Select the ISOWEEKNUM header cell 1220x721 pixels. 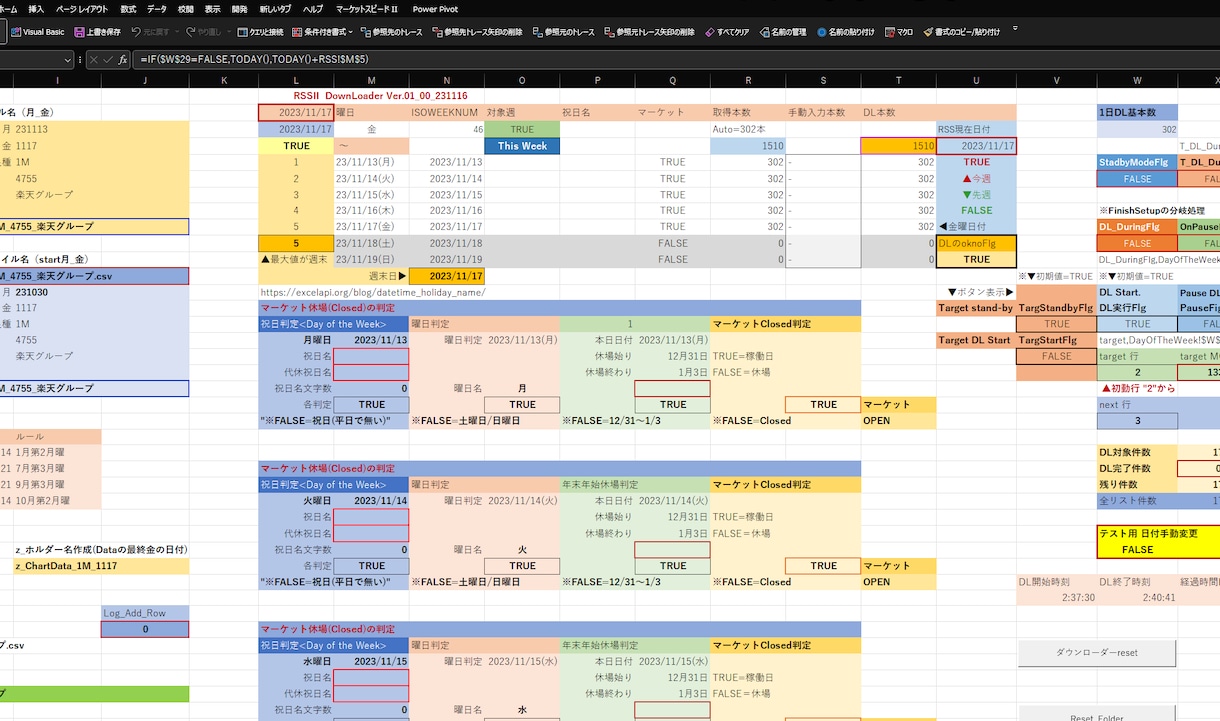tap(447, 113)
